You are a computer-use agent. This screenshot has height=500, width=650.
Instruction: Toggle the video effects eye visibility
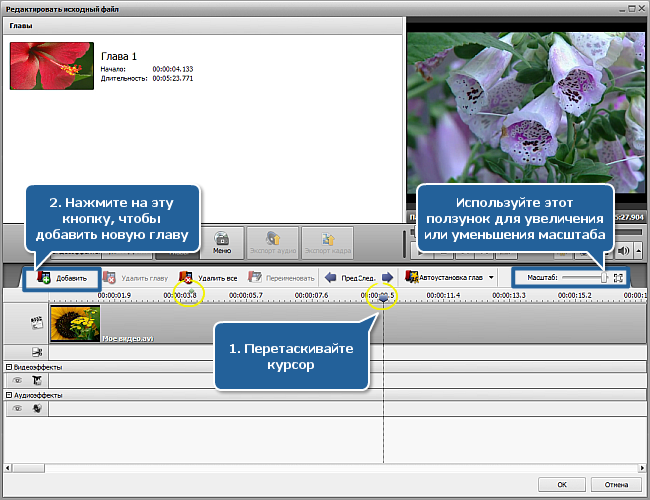[17, 381]
